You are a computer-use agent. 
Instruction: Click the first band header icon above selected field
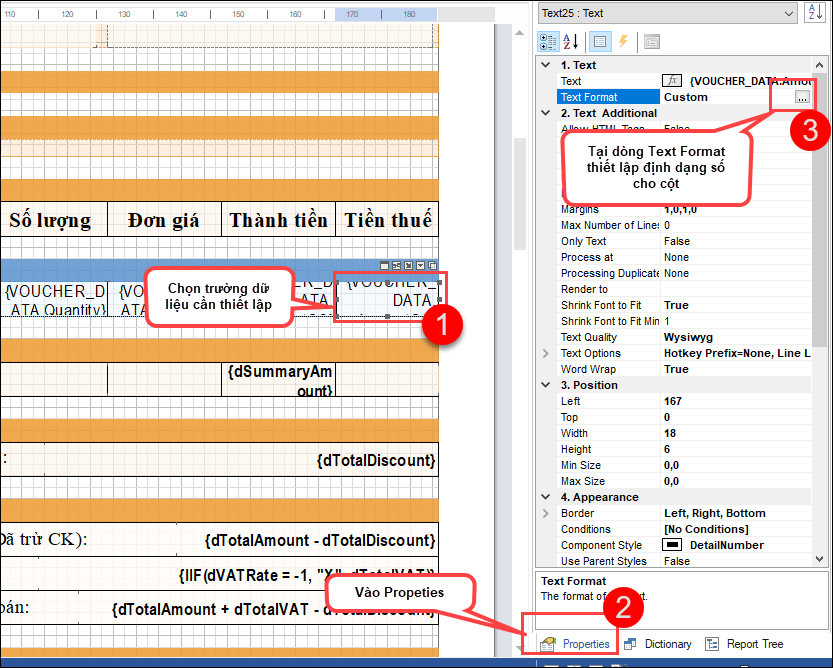(384, 265)
